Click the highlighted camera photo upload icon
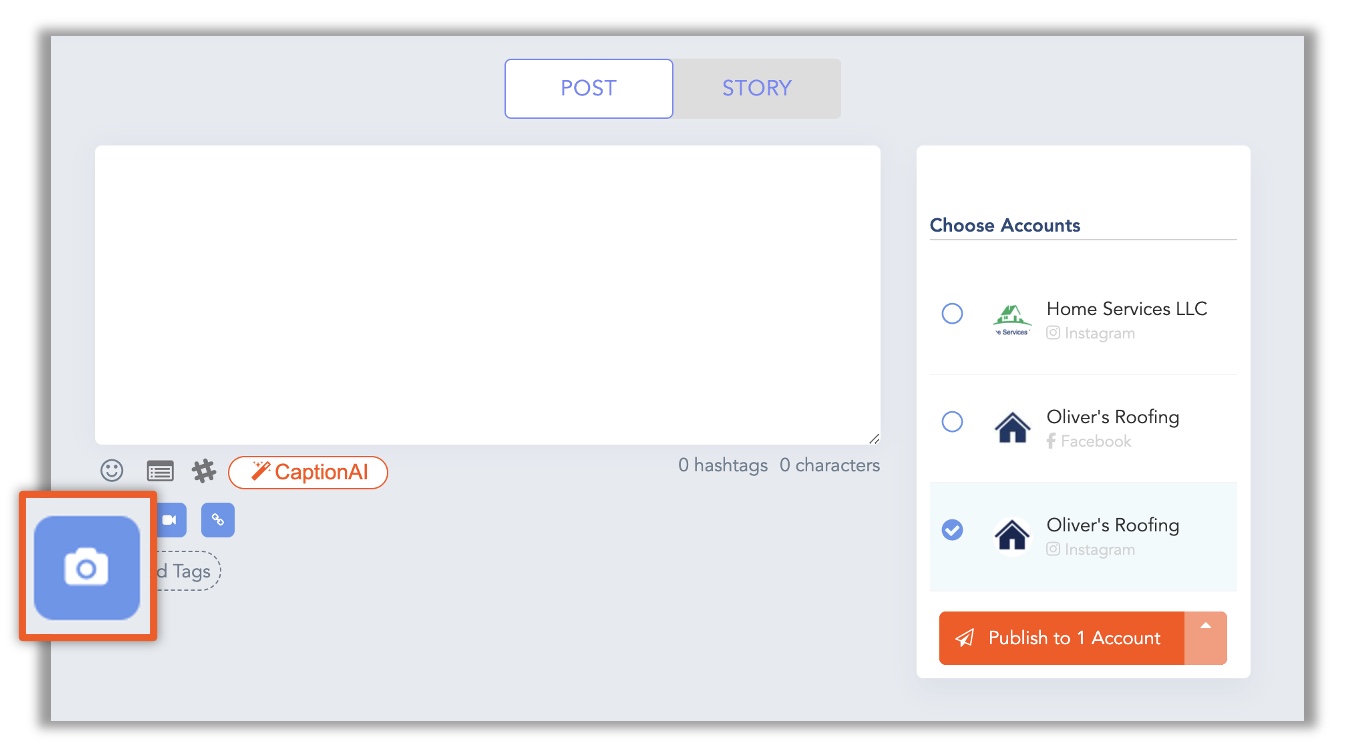 coord(87,568)
